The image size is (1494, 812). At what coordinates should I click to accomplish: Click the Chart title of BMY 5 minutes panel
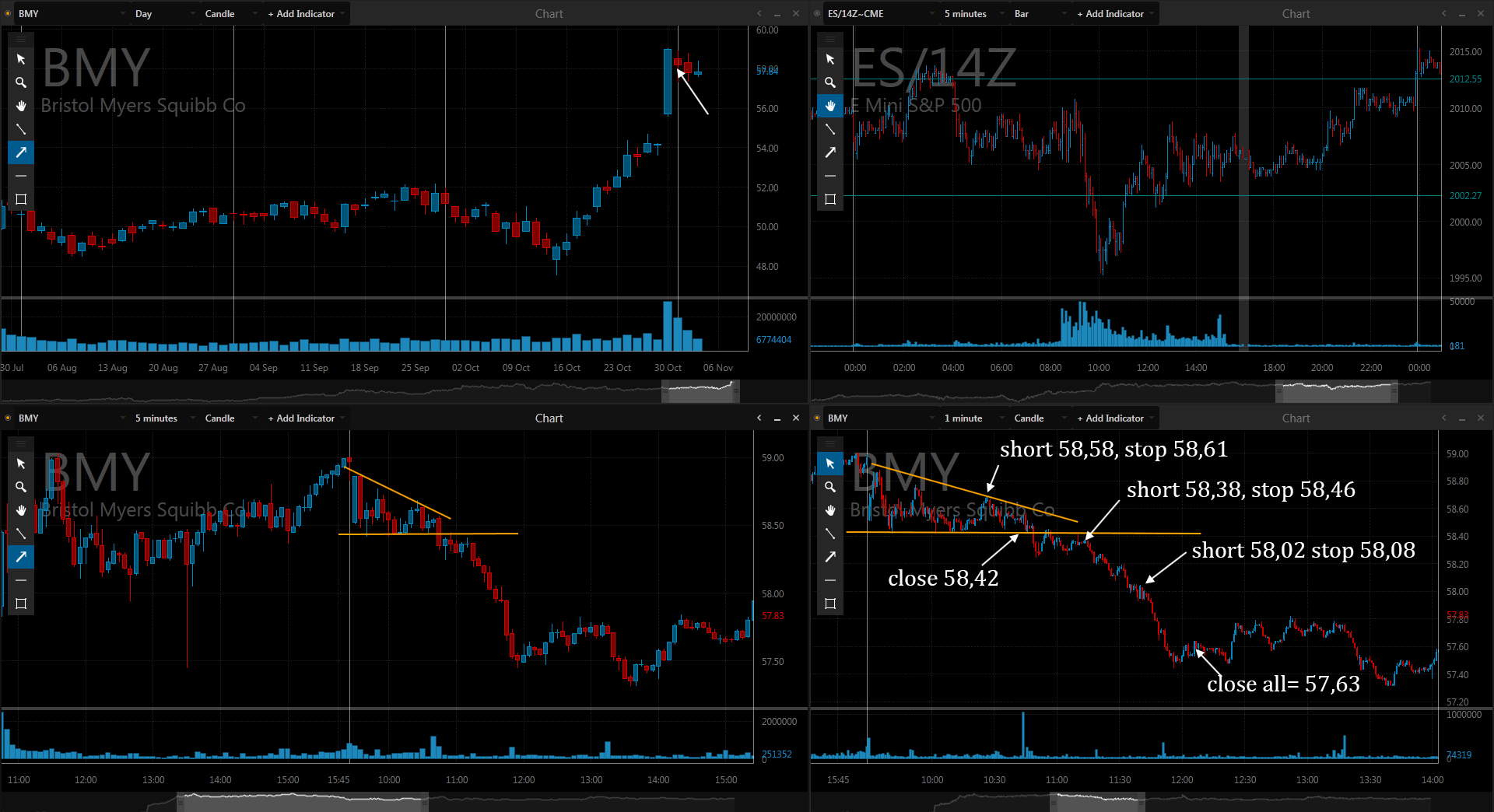coord(549,418)
